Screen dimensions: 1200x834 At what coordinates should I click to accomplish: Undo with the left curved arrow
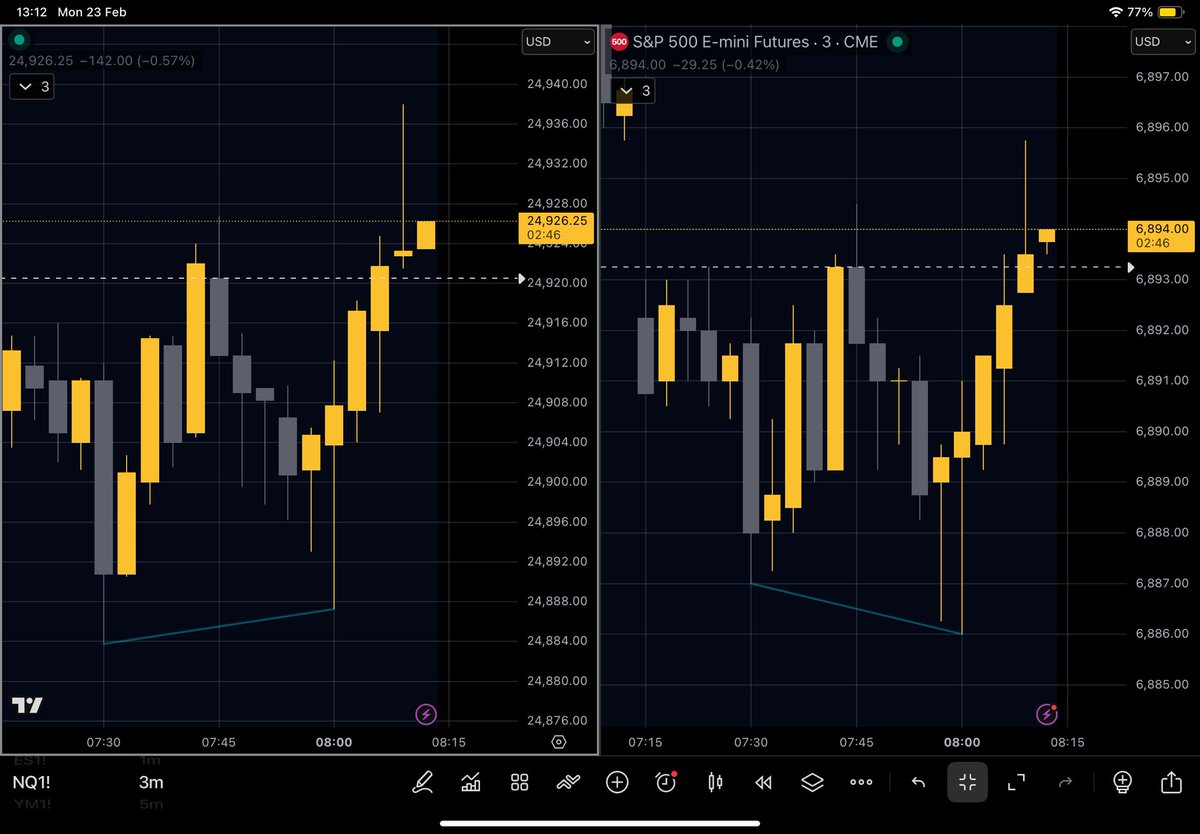(x=918, y=782)
